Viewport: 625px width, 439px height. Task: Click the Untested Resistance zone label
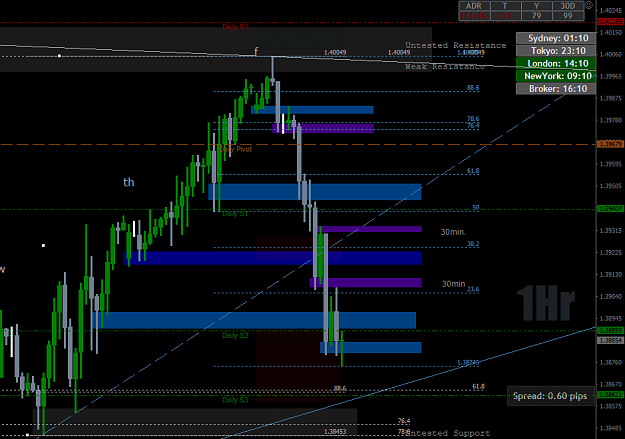coord(456,45)
